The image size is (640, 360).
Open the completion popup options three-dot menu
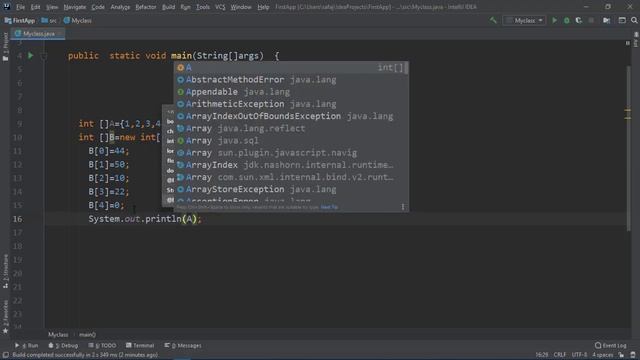click(x=402, y=207)
